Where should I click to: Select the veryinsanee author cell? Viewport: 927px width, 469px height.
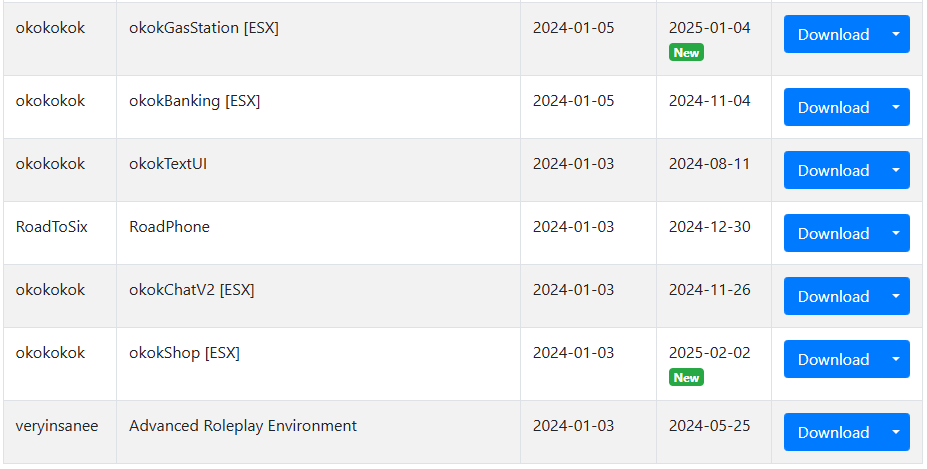[x=60, y=432]
